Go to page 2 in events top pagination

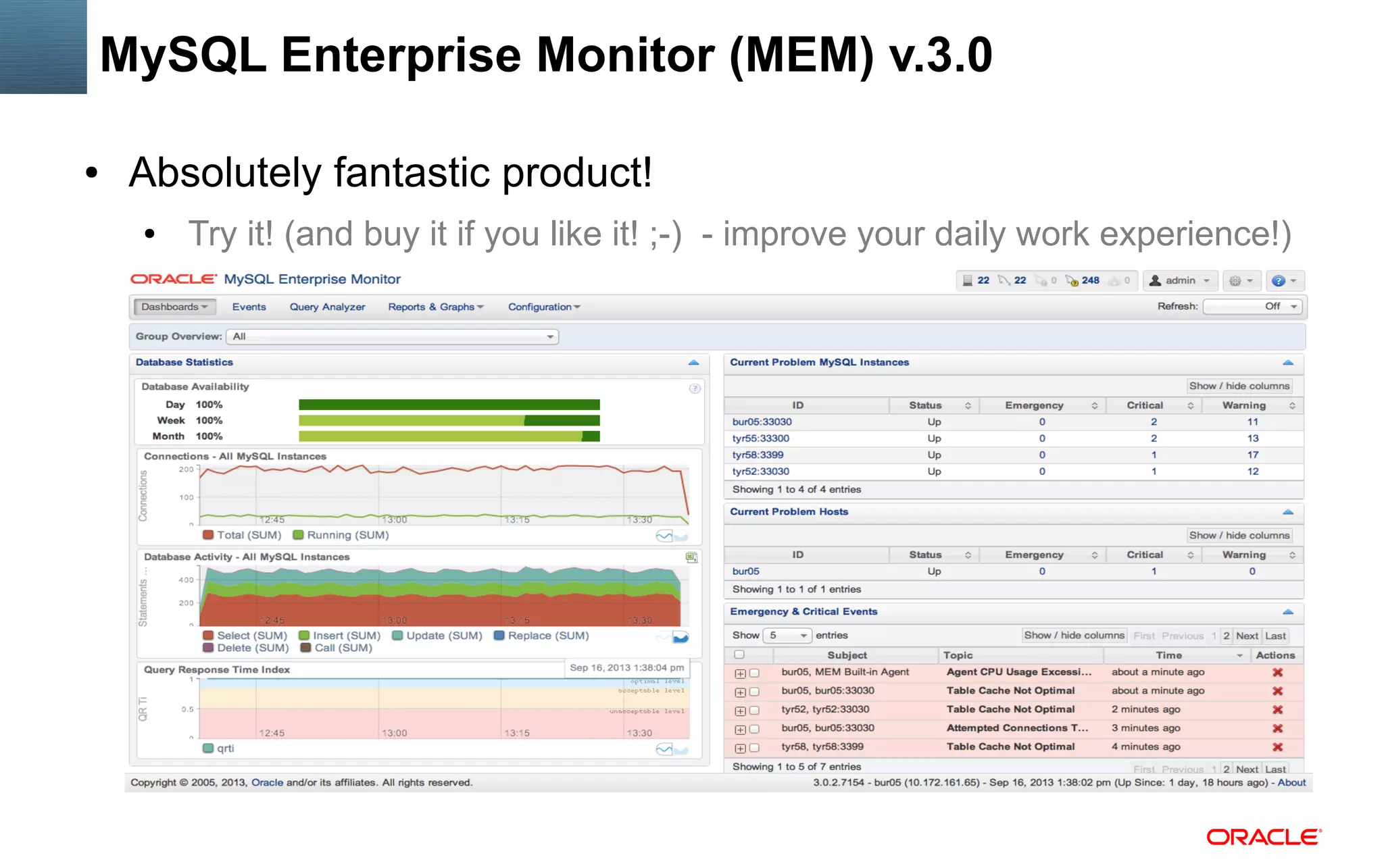1226,636
